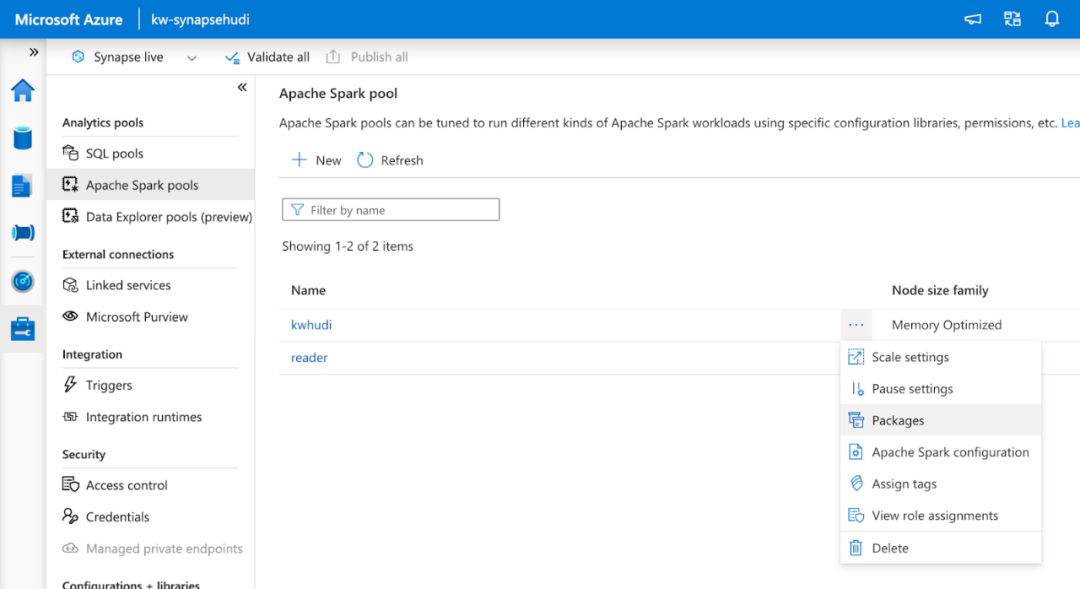Open the portal switch directory icon
Screen dimensions: 1080x589
(x=1012, y=19)
